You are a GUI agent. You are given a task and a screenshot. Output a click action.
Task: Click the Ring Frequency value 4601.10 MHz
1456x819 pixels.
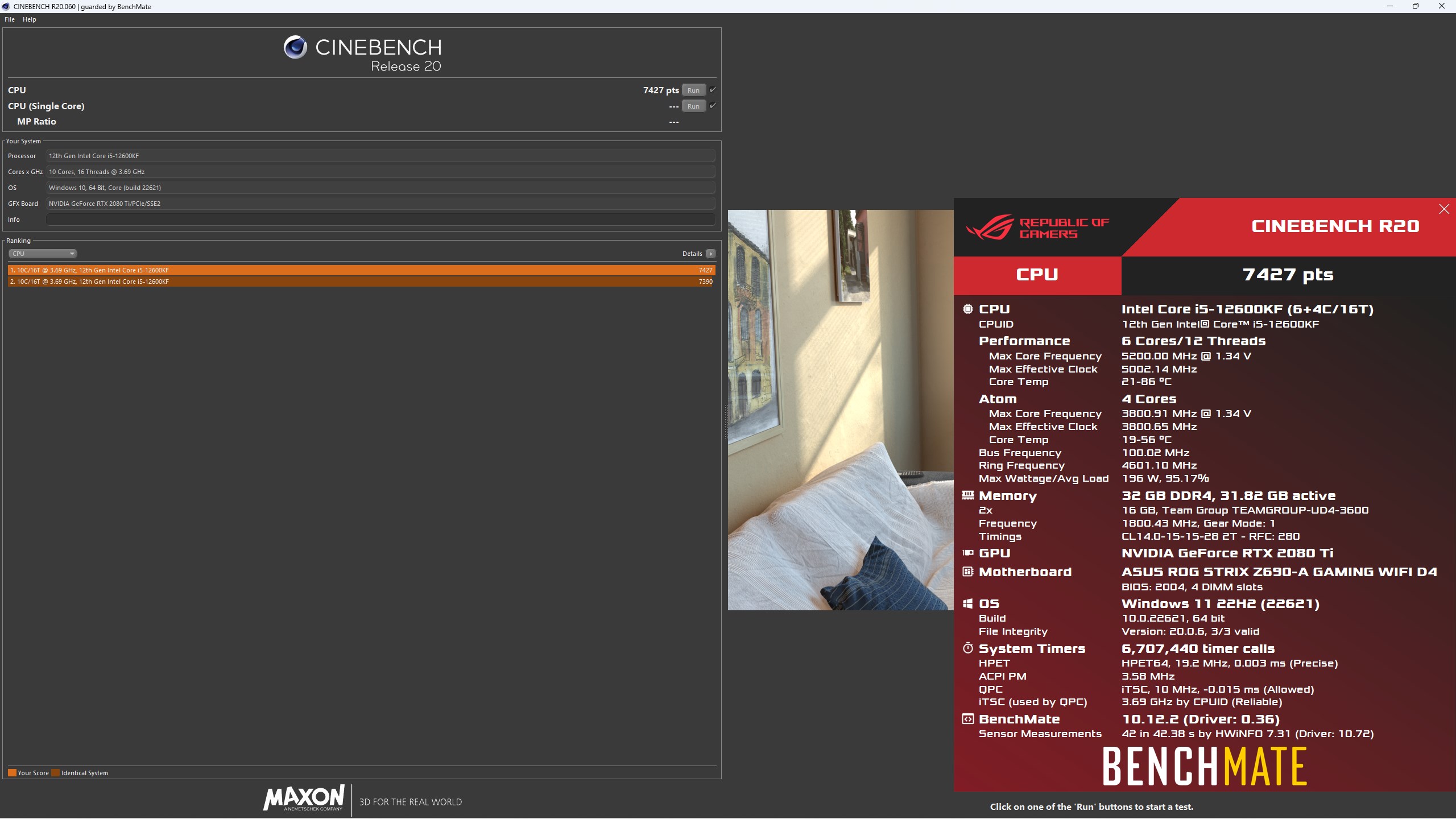tap(1159, 465)
